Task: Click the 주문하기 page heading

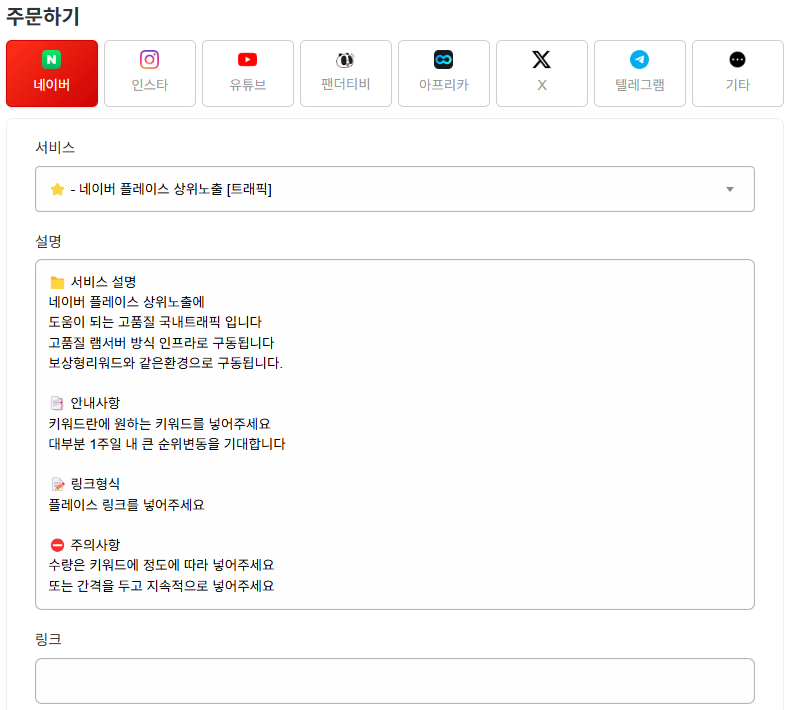Action: [x=43, y=16]
